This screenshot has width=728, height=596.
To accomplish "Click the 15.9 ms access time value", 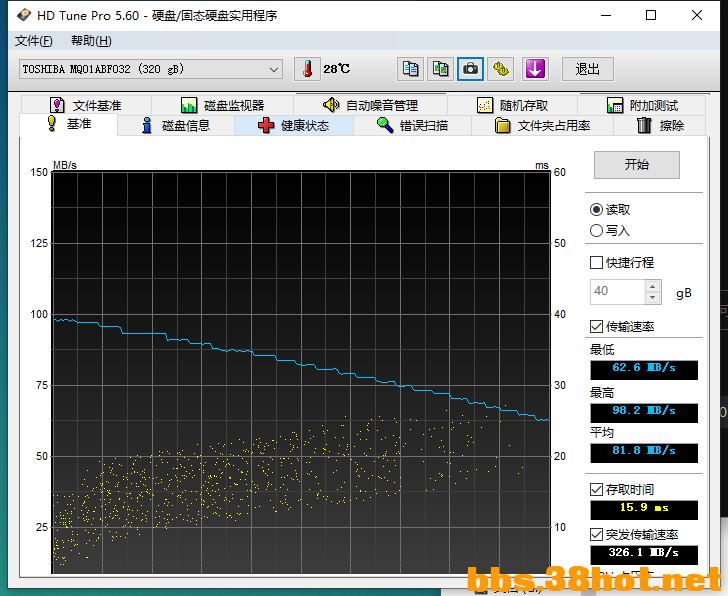I will pyautogui.click(x=644, y=510).
